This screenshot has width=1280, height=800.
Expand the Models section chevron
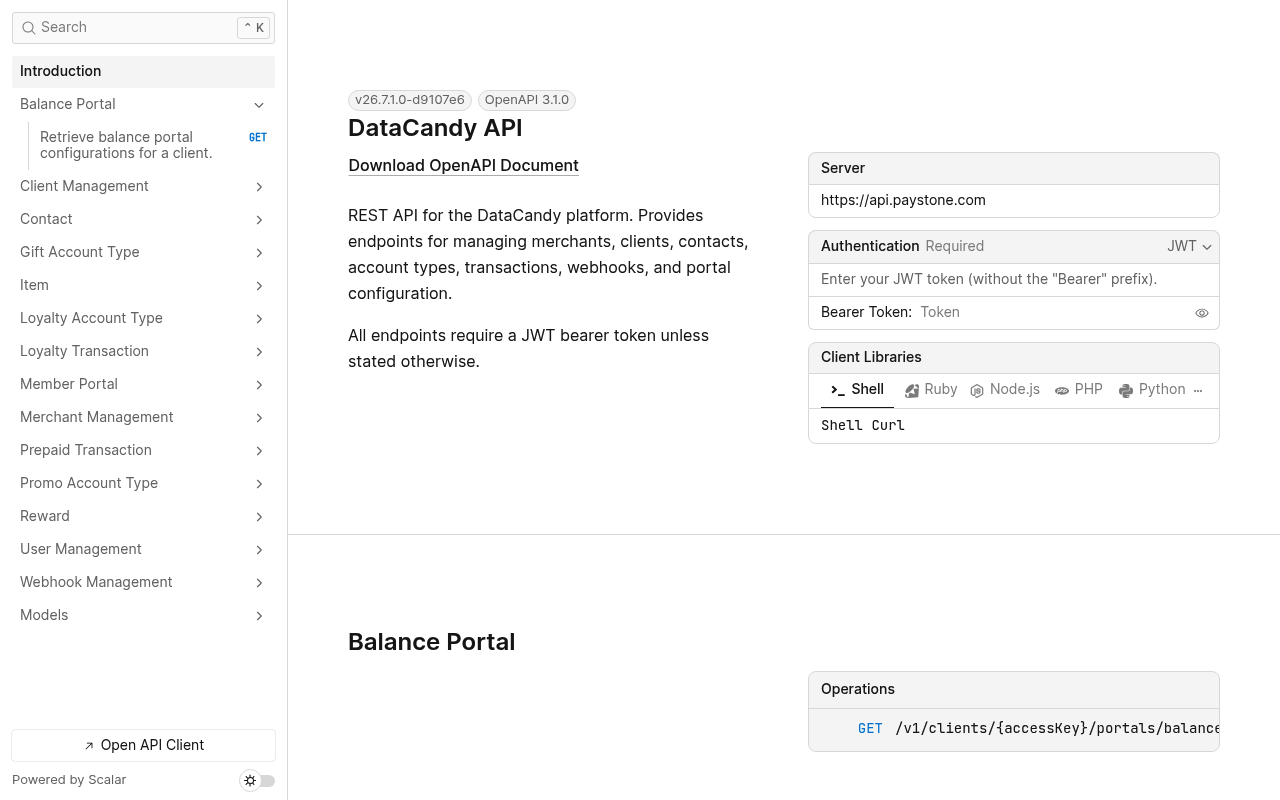tap(259, 616)
